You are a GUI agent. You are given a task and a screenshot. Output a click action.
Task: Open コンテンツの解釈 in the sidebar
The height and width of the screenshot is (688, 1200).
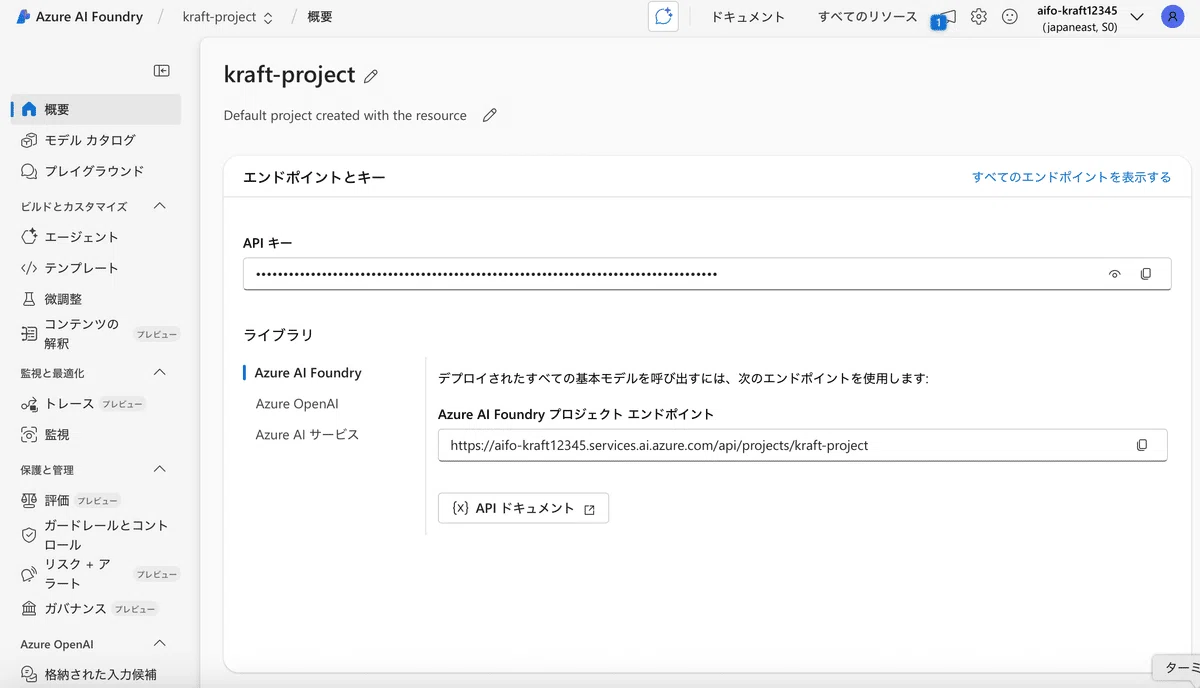click(97, 334)
